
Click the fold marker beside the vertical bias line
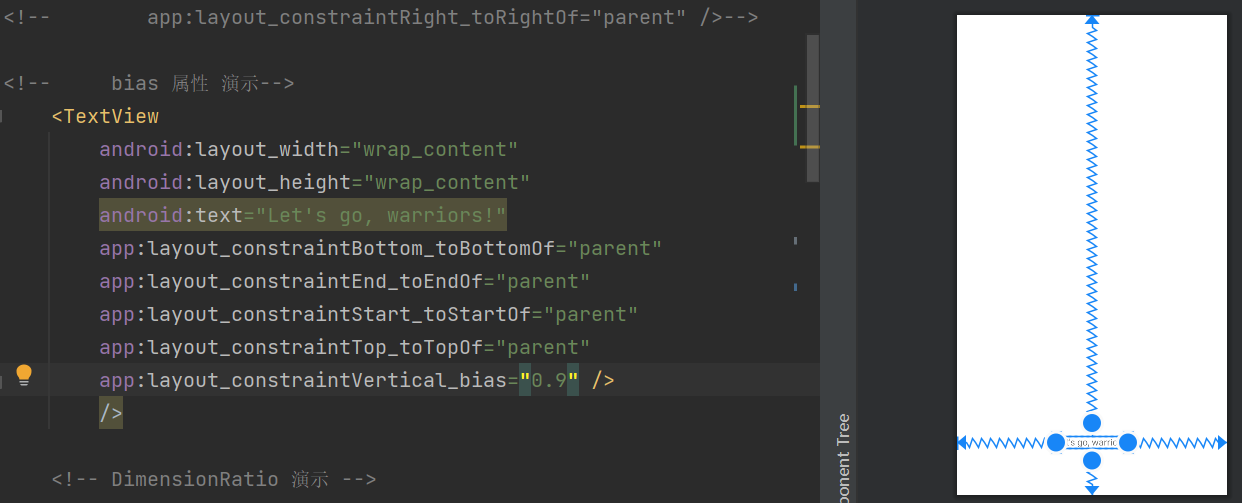tap(3, 380)
